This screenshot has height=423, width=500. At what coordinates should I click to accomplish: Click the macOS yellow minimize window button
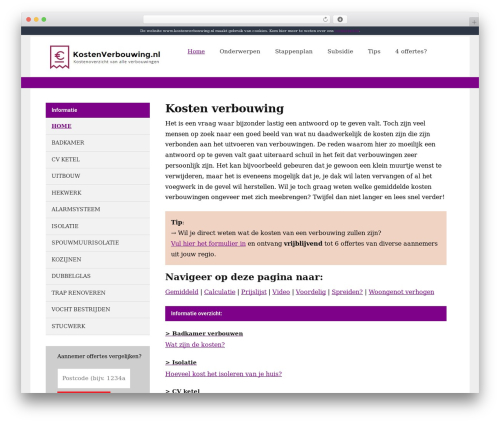[x=36, y=20]
